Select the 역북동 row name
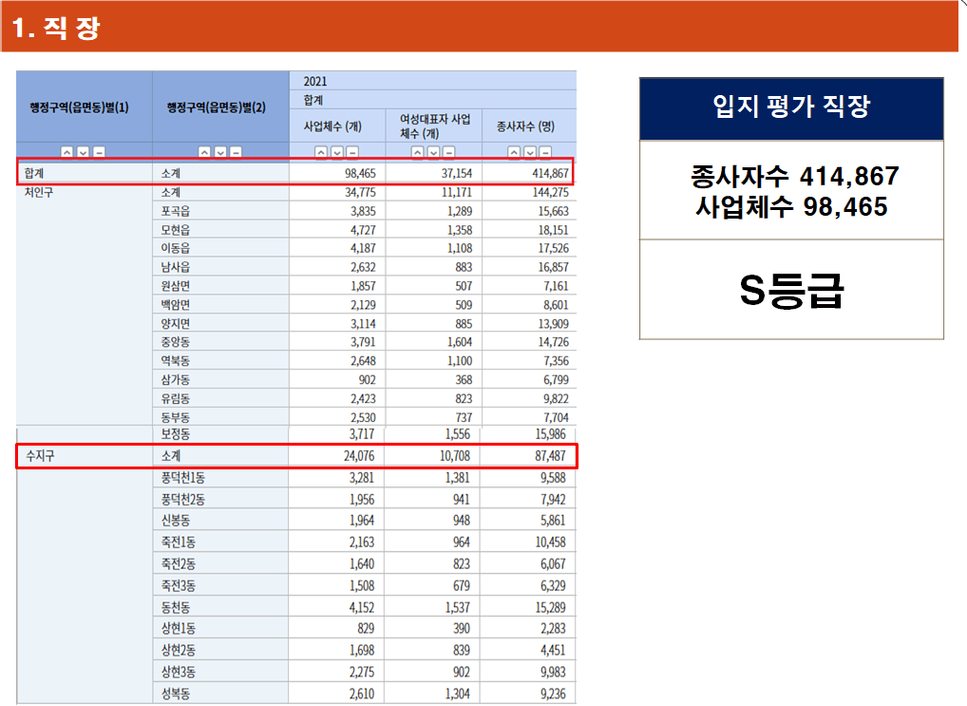This screenshot has width=967, height=706. pyautogui.click(x=176, y=361)
